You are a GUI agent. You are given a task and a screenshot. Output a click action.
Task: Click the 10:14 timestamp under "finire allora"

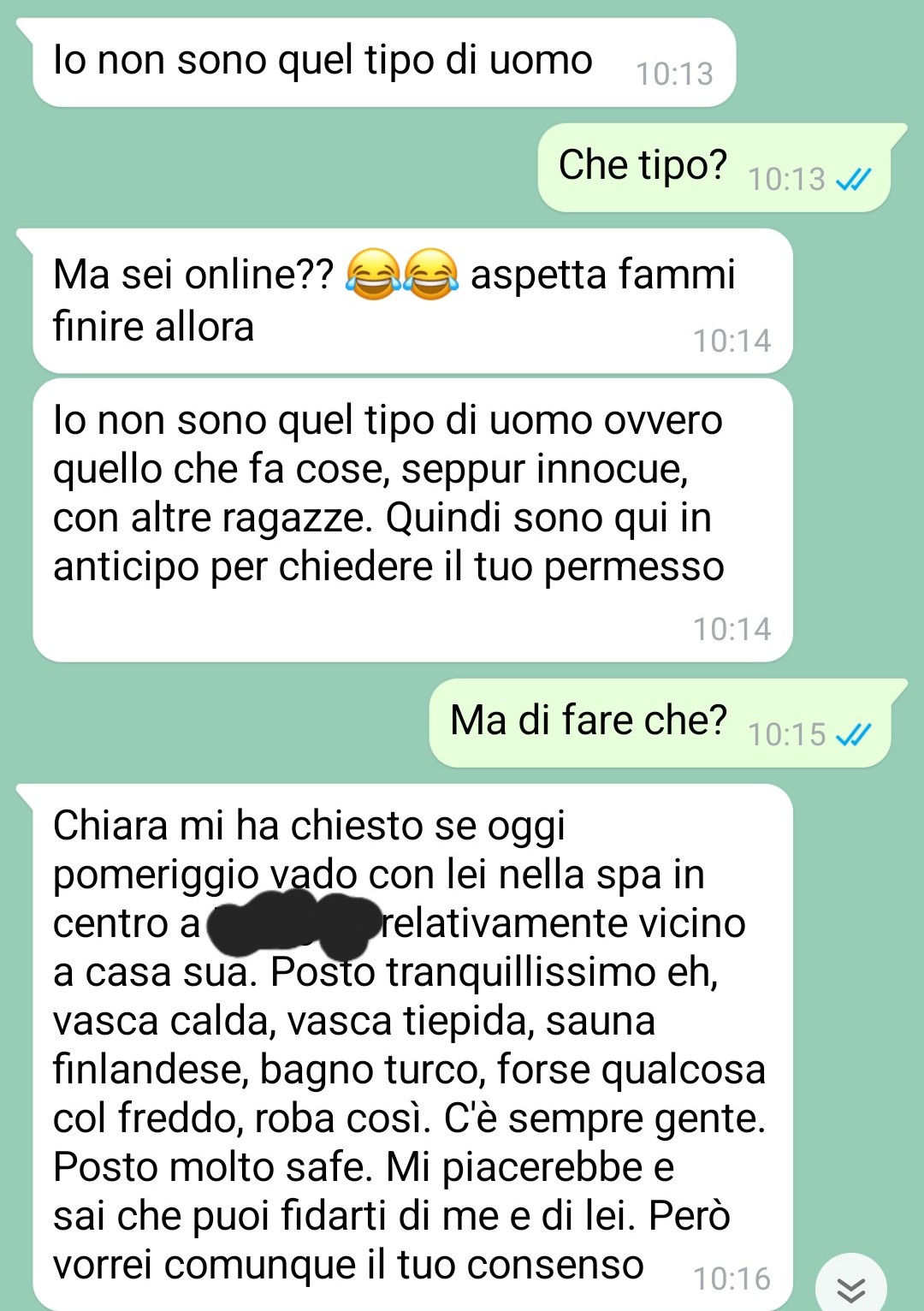click(x=731, y=341)
